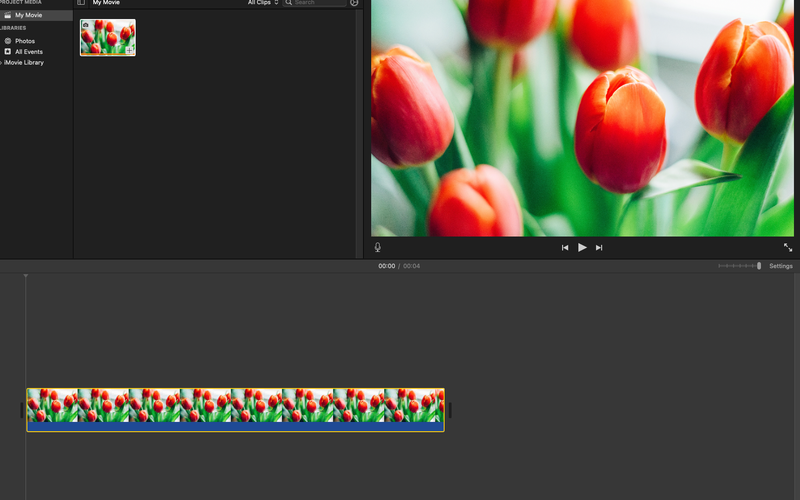Click the 00:00 current timecode
This screenshot has height=500, width=800.
coord(387,266)
